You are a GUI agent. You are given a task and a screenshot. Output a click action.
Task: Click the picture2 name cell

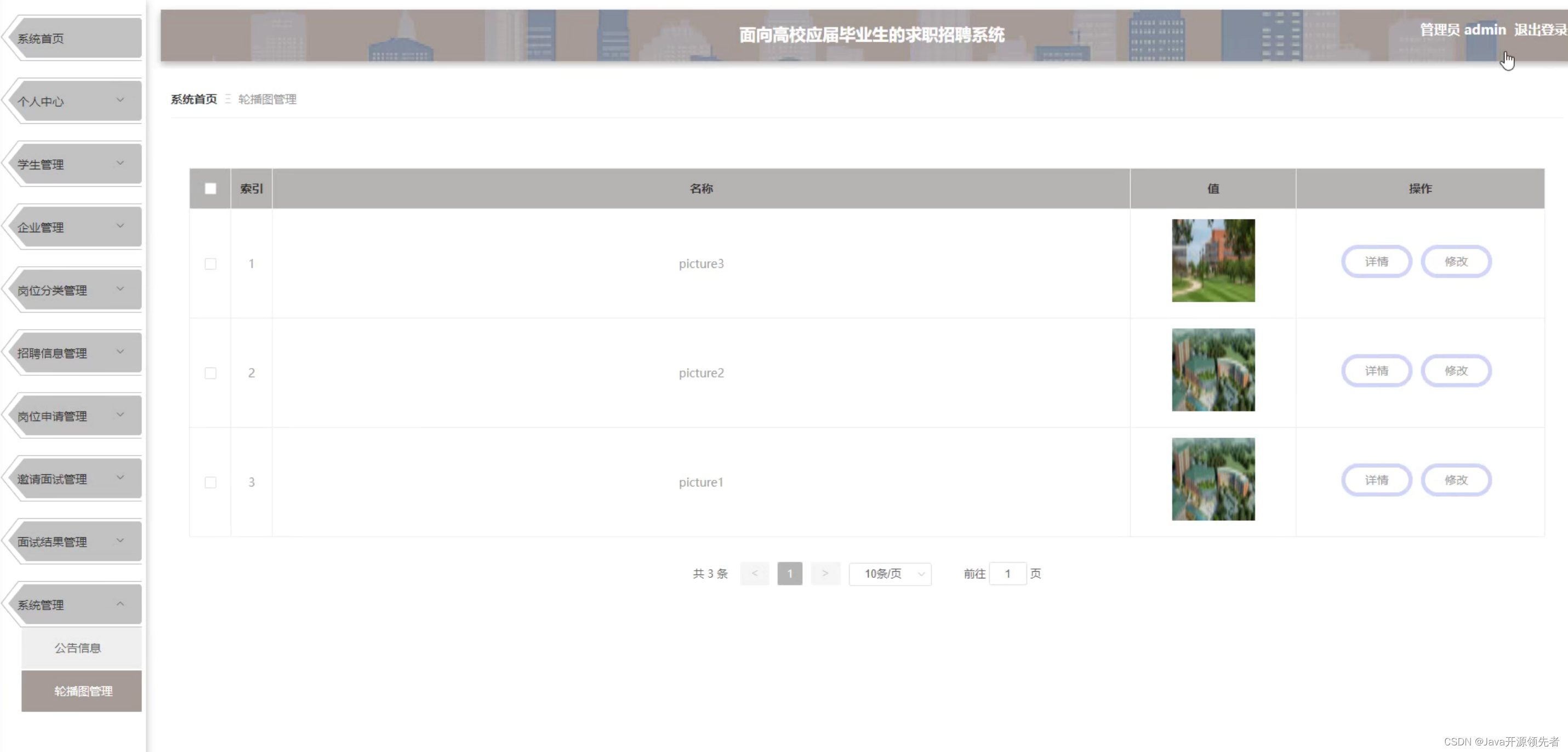click(701, 373)
